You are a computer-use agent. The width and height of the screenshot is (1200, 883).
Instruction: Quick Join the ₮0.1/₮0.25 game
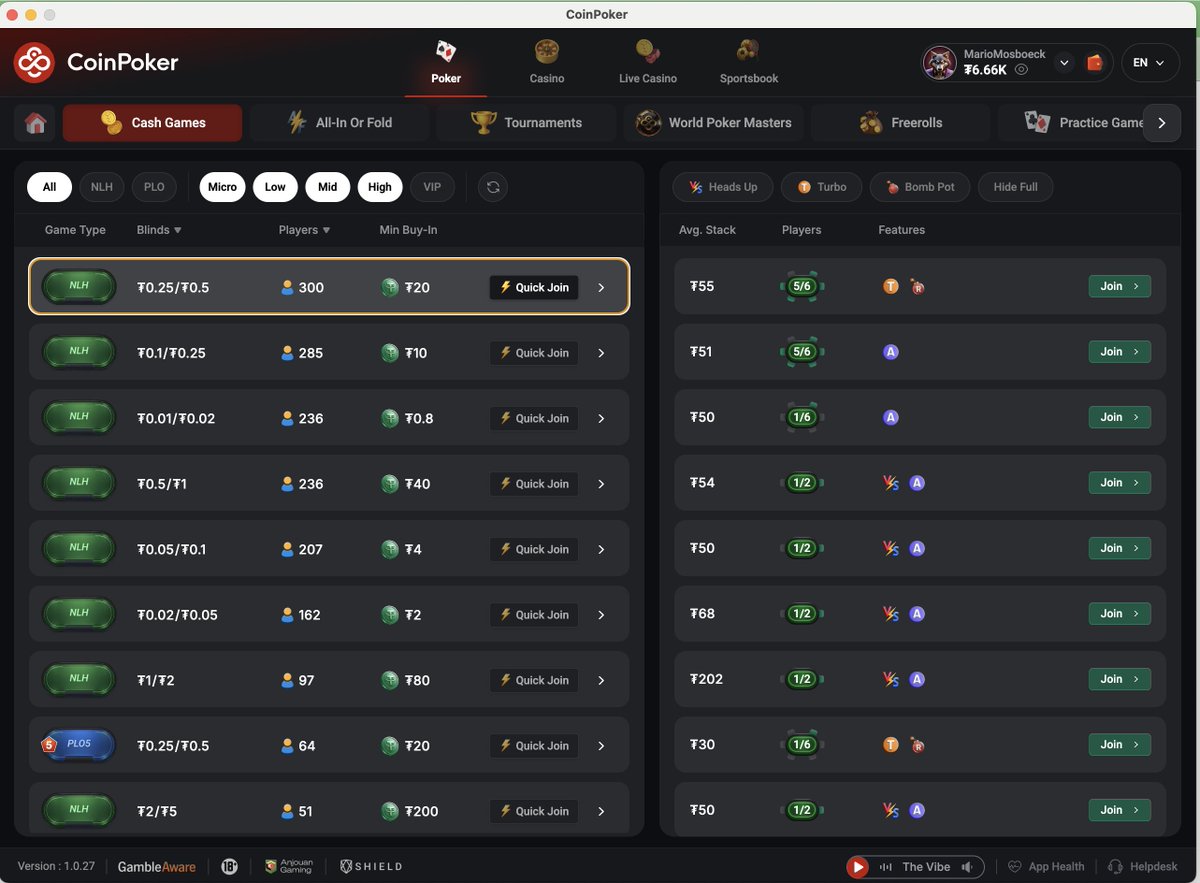pos(534,353)
